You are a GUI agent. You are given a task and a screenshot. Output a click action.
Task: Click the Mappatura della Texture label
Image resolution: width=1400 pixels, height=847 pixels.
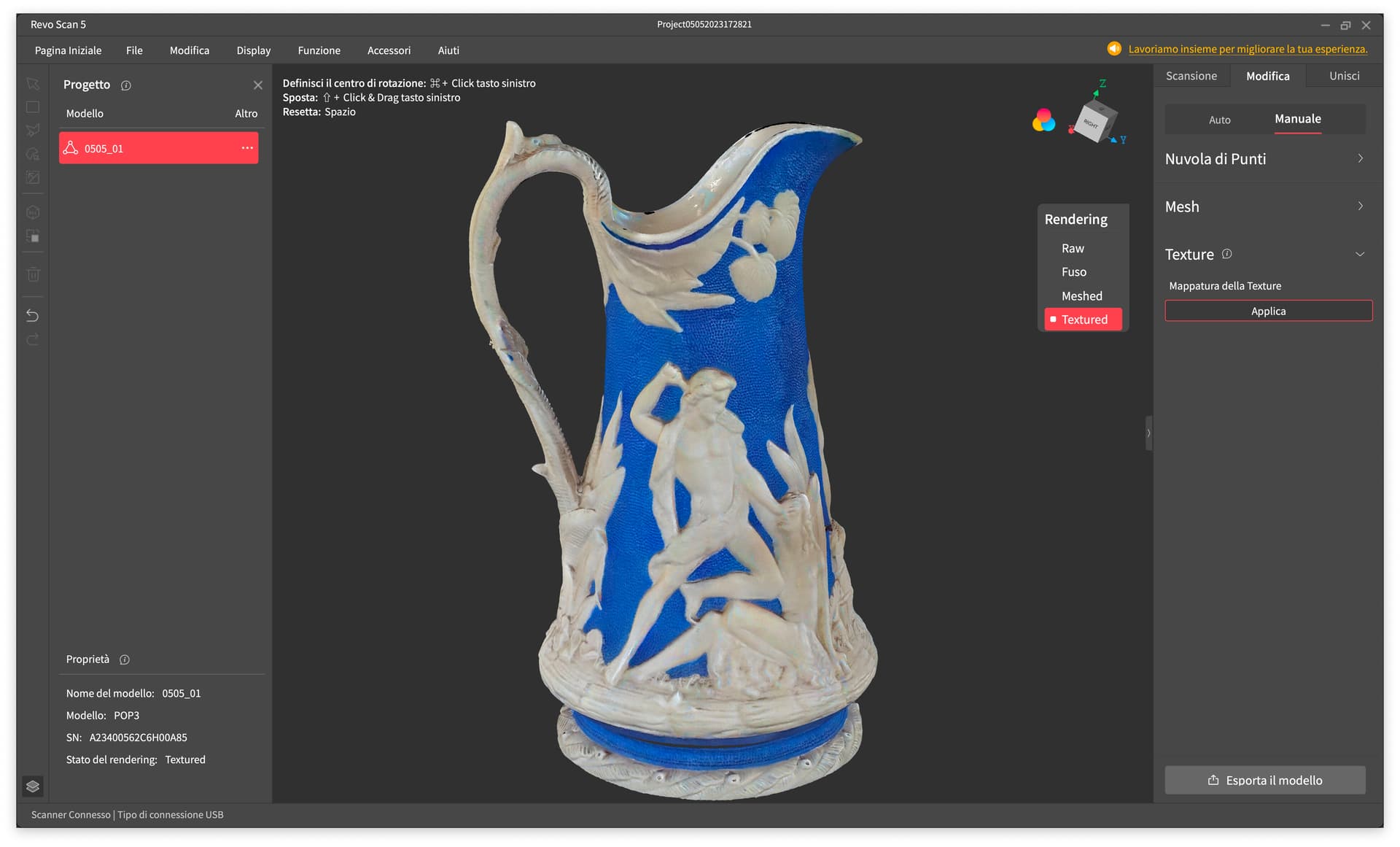1225,286
